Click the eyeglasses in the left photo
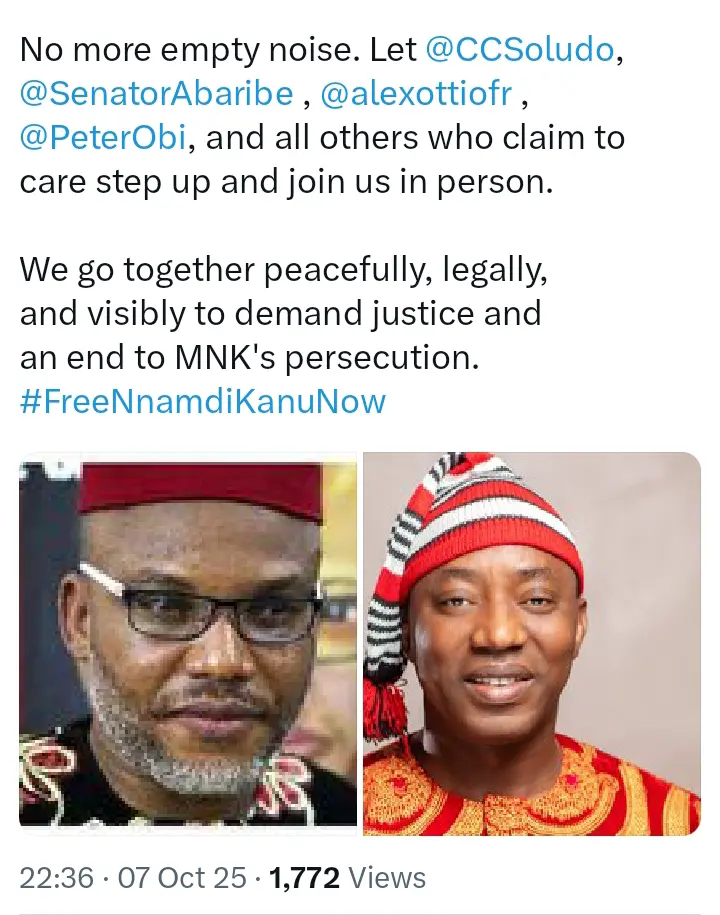This screenshot has height=915, width=720. [215, 612]
